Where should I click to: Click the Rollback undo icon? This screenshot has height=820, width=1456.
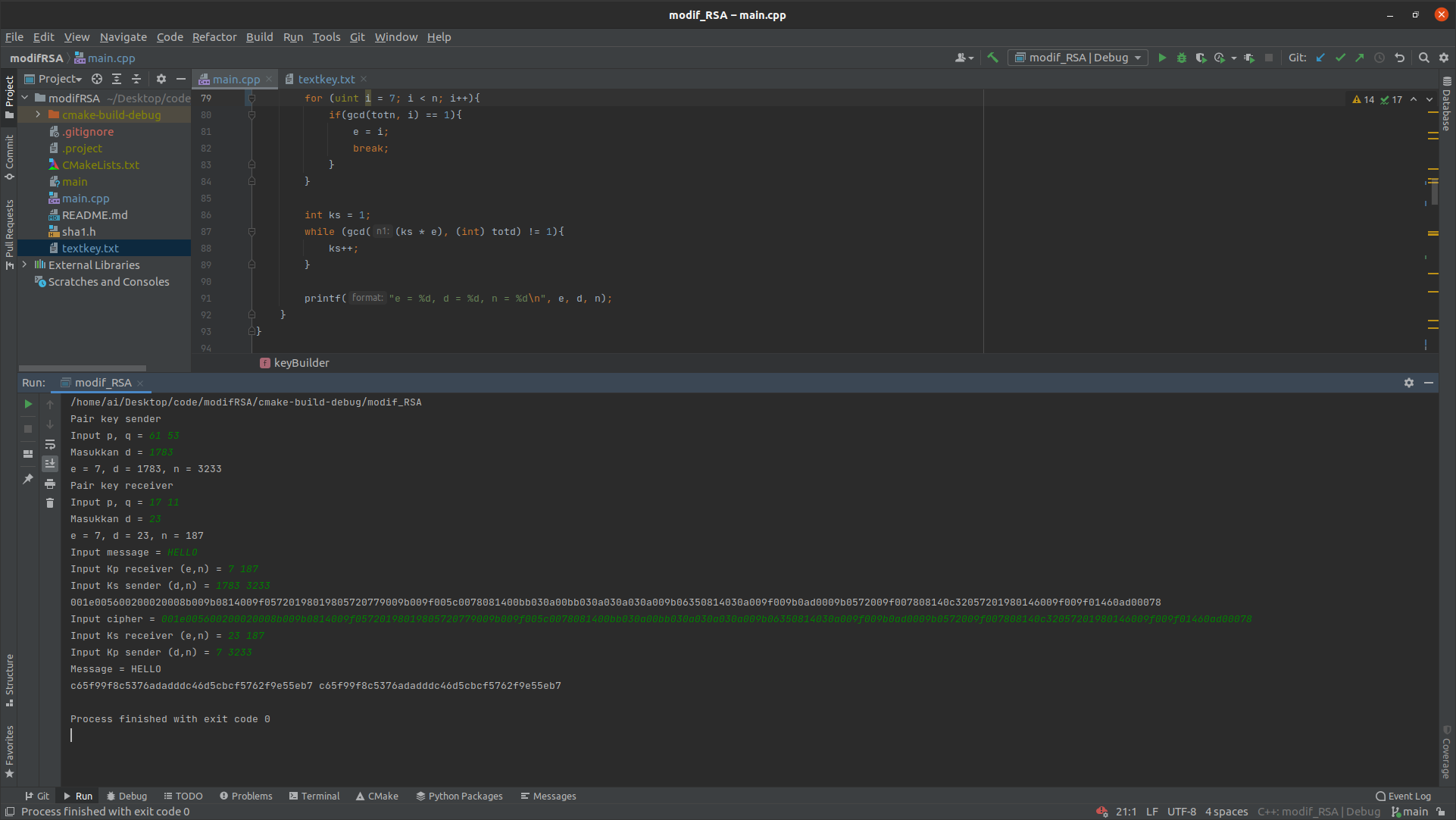click(1399, 58)
